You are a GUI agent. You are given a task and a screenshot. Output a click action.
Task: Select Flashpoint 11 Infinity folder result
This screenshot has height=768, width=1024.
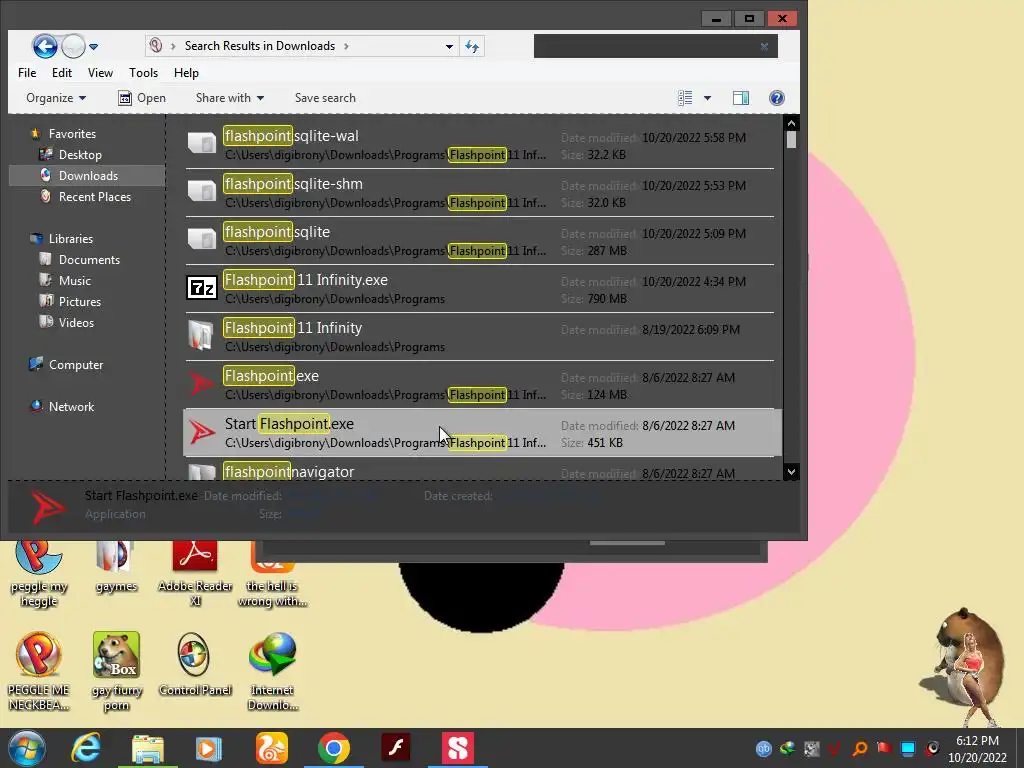pyautogui.click(x=480, y=337)
